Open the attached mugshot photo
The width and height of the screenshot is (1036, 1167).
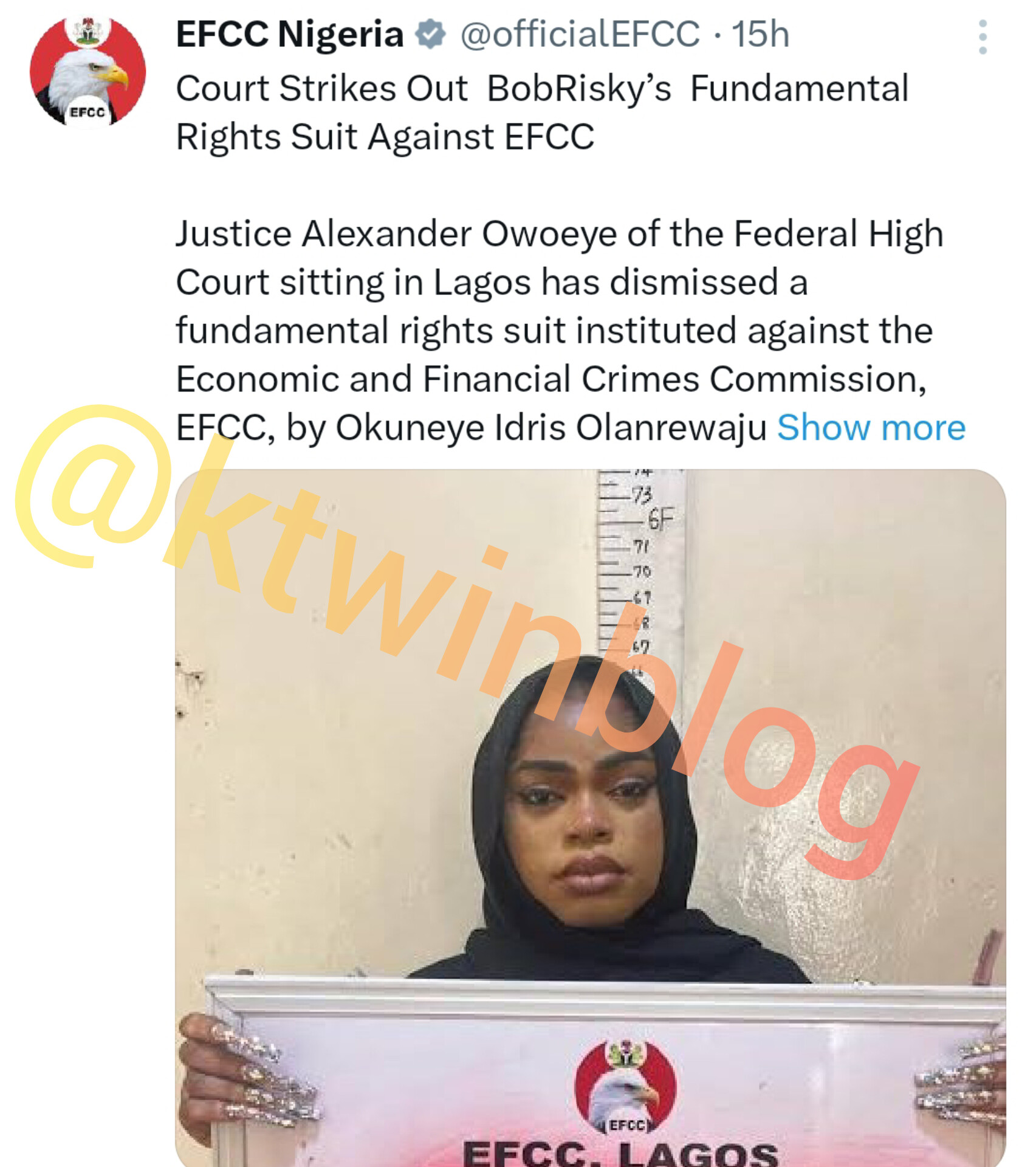click(x=590, y=818)
